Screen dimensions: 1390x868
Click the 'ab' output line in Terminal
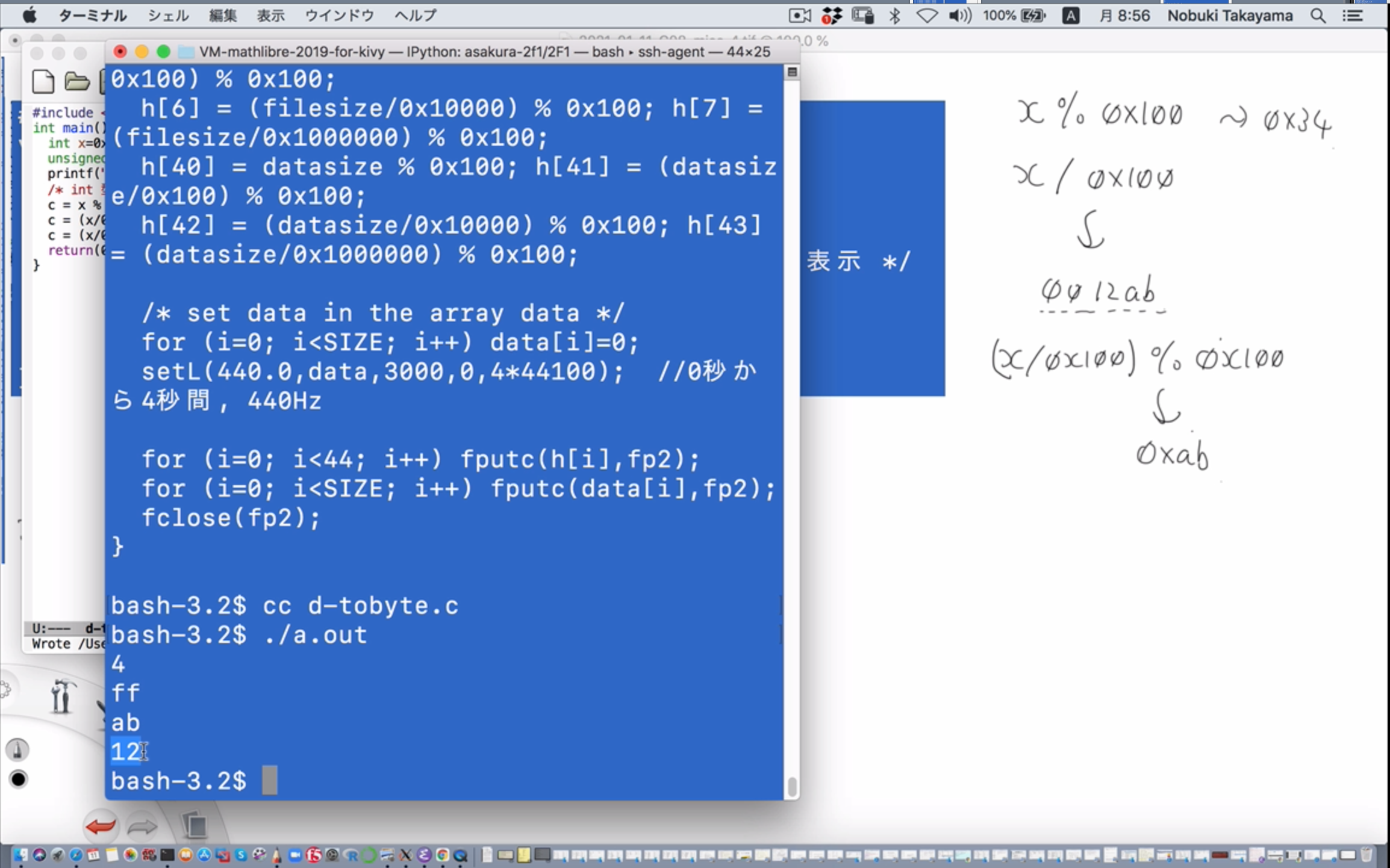[125, 722]
